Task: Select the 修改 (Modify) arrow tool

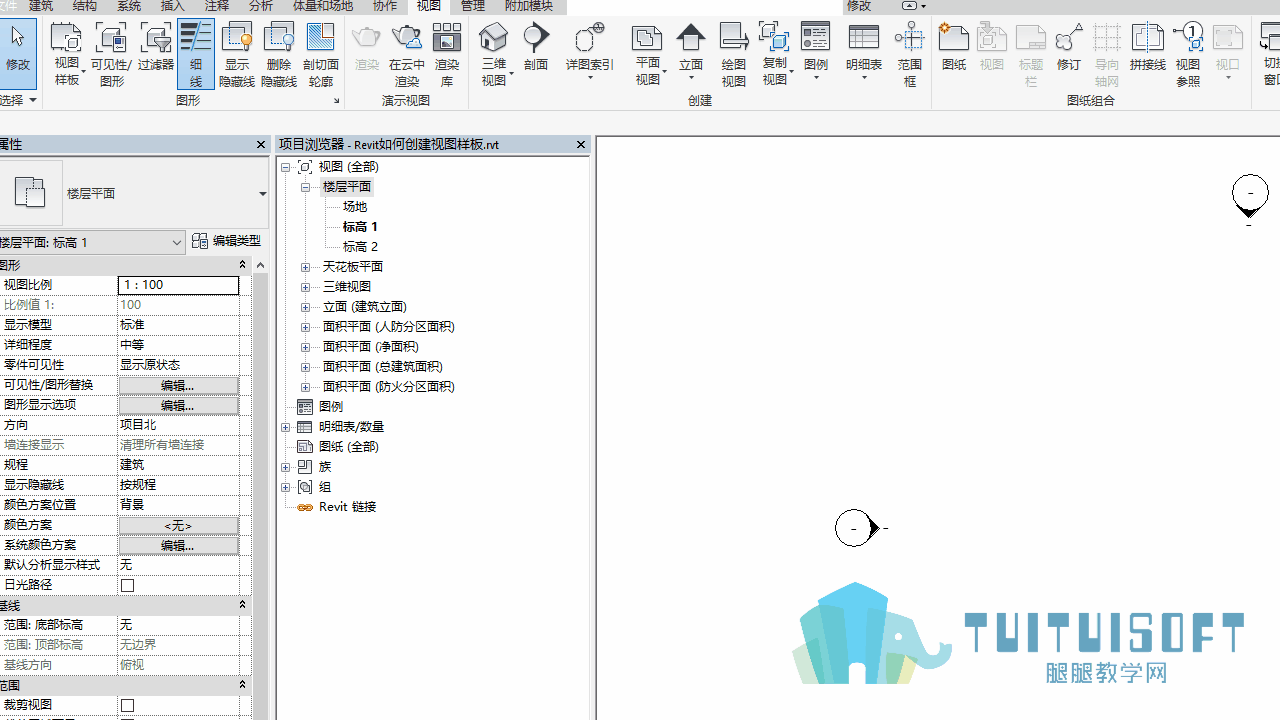Action: point(17,53)
